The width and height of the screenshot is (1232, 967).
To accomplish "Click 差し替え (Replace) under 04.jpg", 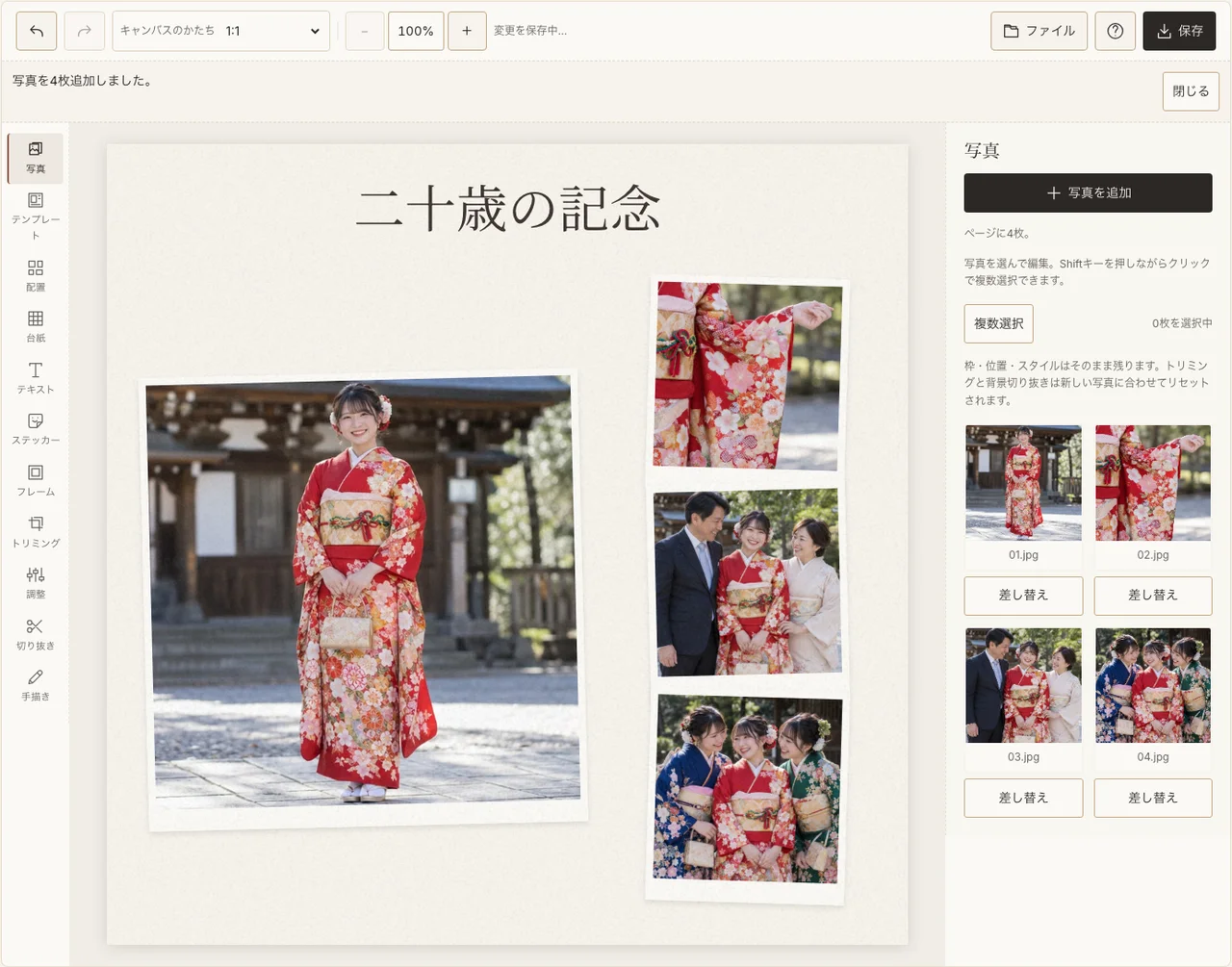I will tap(1153, 798).
